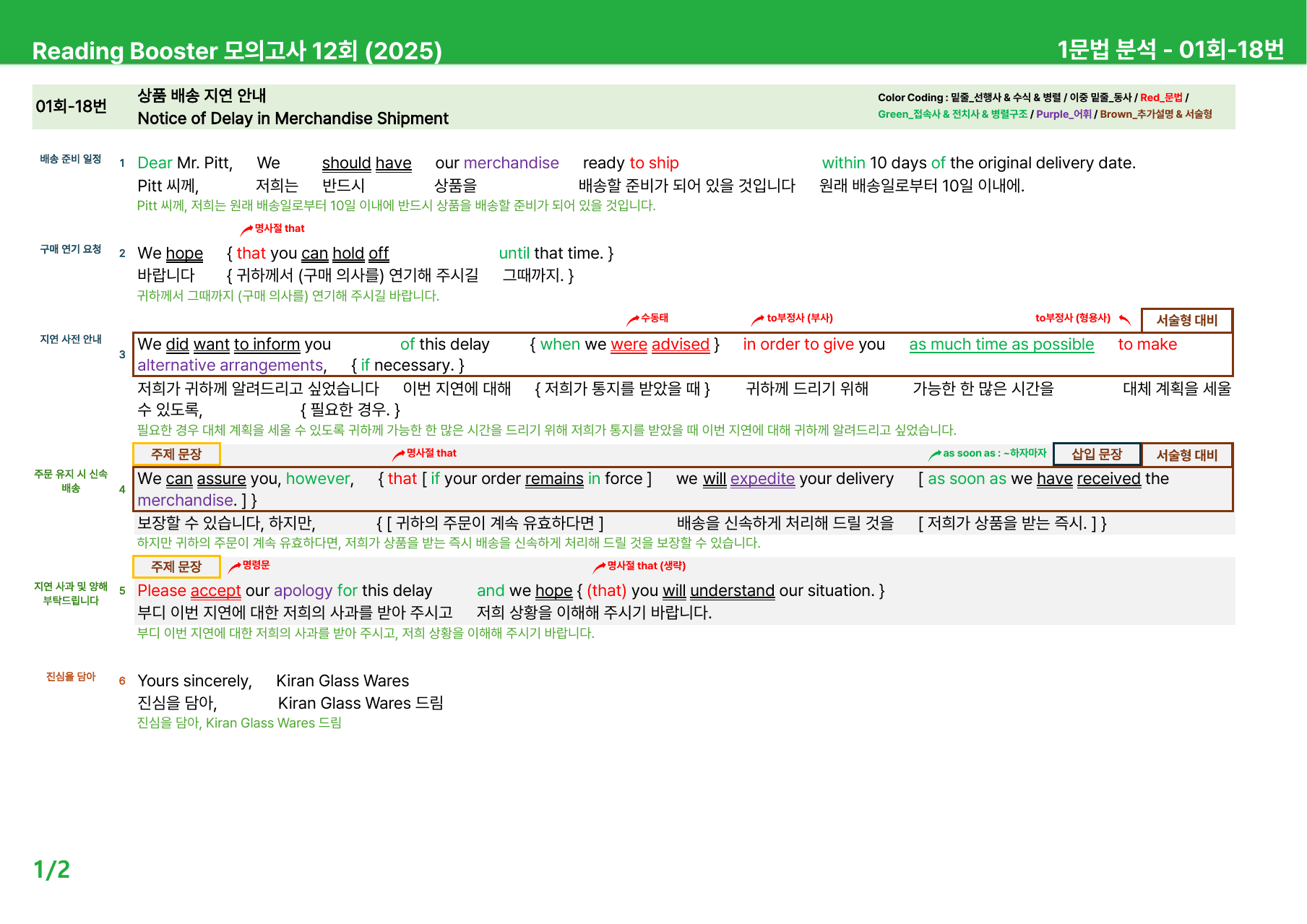Click 'Green_접속사 & 전치사 & 병렬구조' legend entry
This screenshot has width=1307, height=924.
(x=952, y=114)
